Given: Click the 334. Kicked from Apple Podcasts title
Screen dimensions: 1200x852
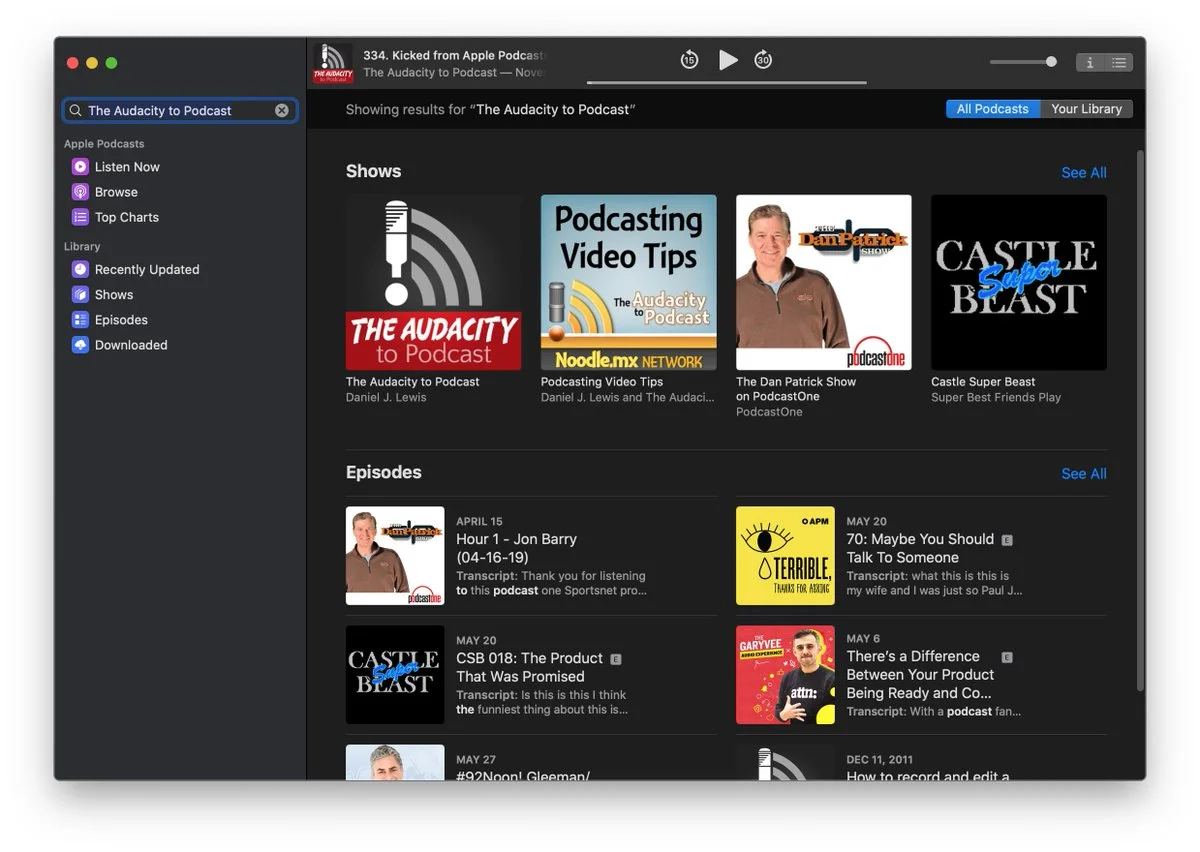Looking at the screenshot, I should click(x=453, y=55).
